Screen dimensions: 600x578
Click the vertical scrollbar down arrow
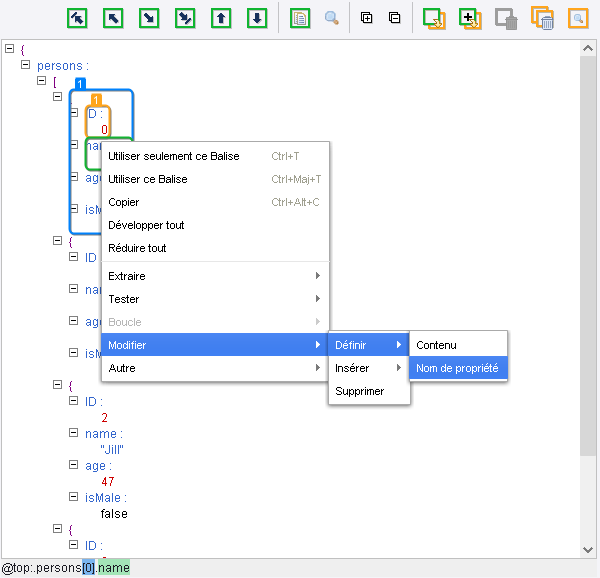click(x=589, y=551)
